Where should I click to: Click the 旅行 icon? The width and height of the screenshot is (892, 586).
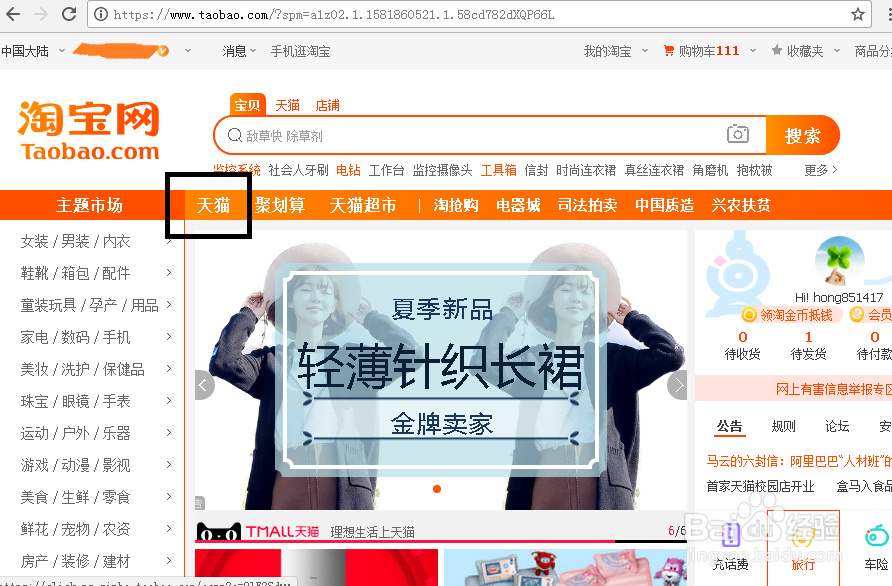(802, 535)
